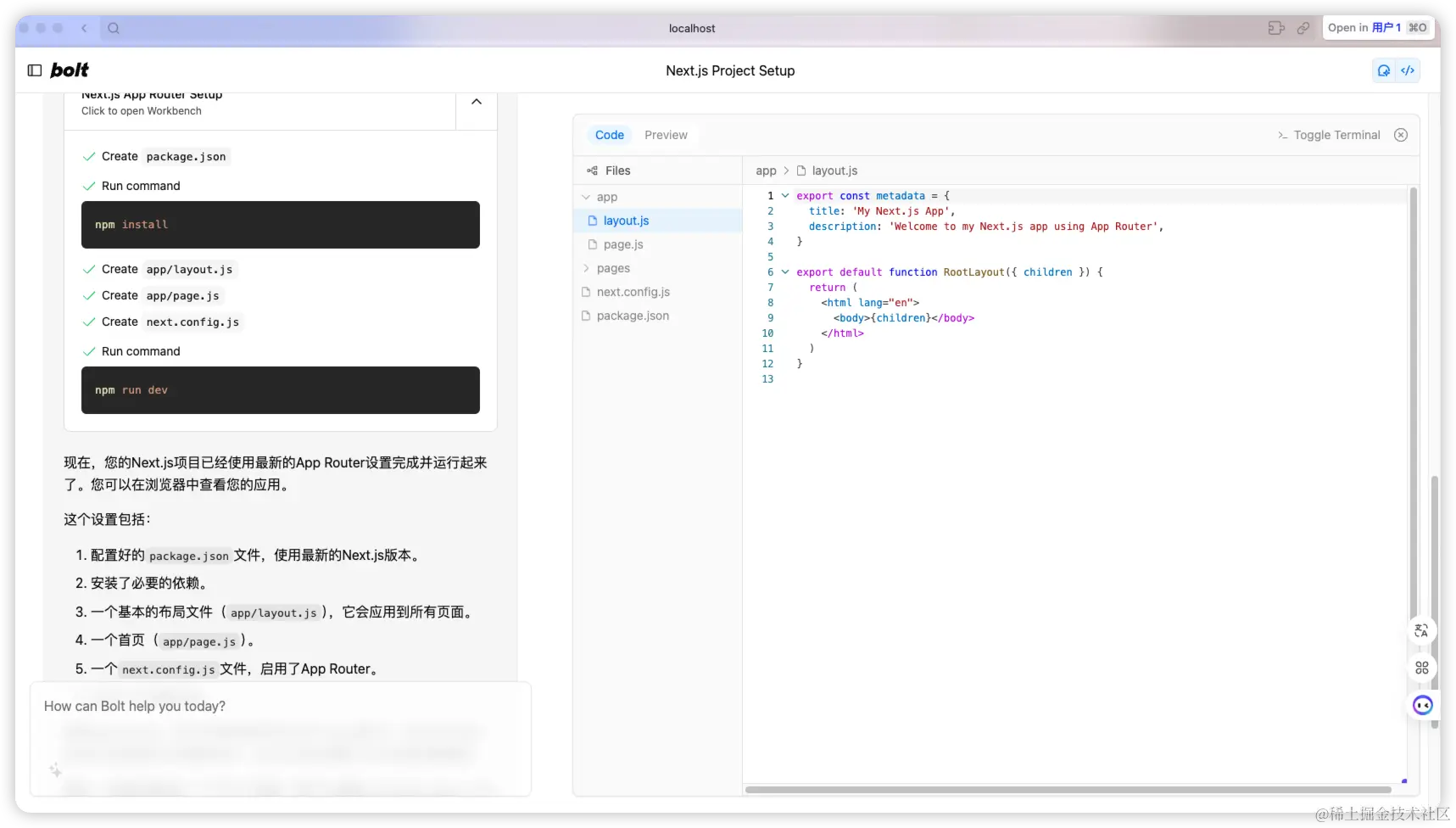Switch to the Preview tab
This screenshot has width=1456, height=828.
click(x=666, y=135)
